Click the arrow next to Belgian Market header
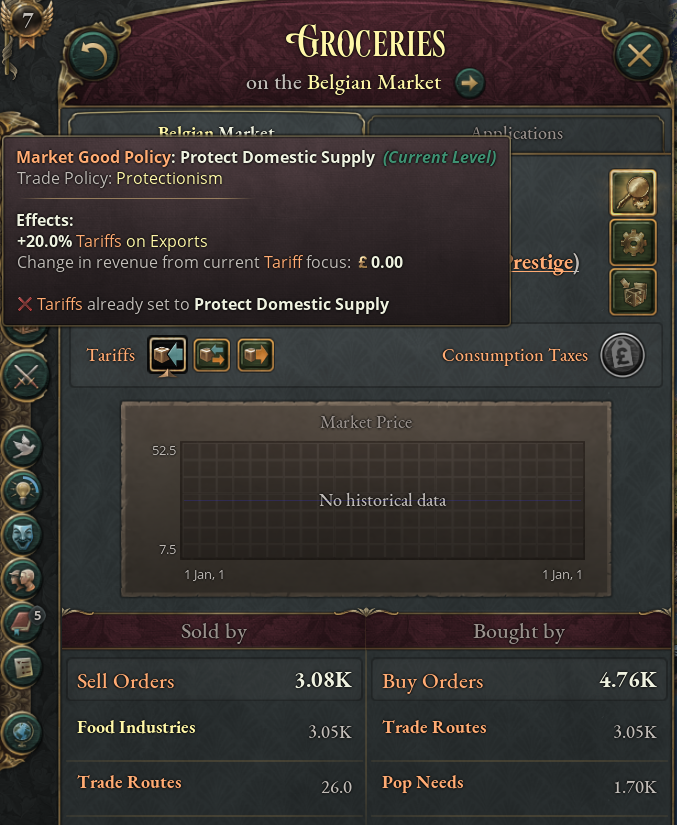Viewport: 677px width, 825px height. 469,85
